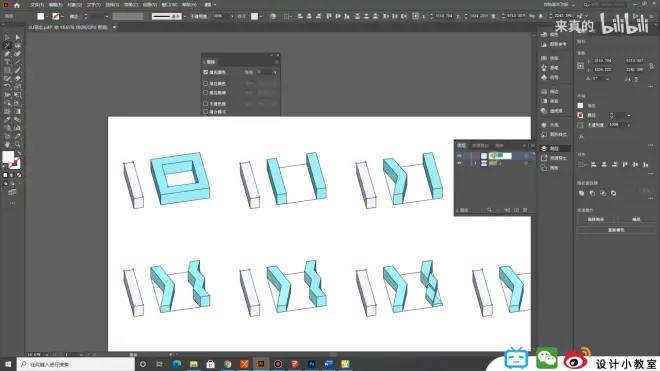Select the Hand tool
The height and width of the screenshot is (371, 660).
pyautogui.click(x=8, y=144)
